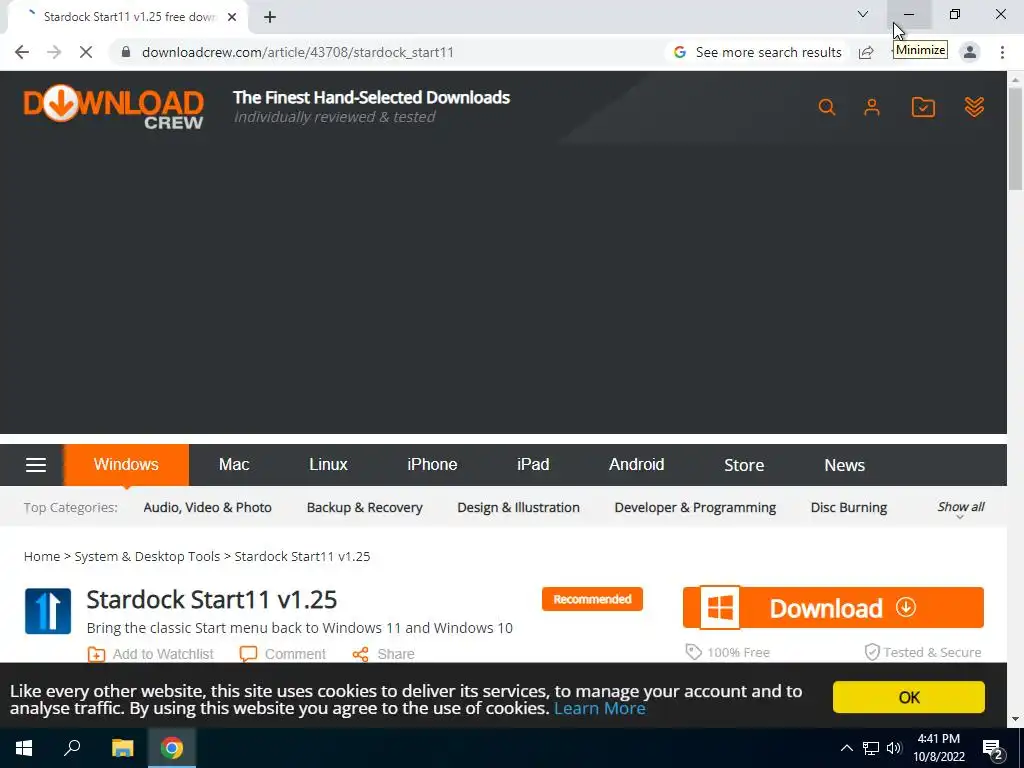Open Developer & Programming category

click(x=696, y=507)
